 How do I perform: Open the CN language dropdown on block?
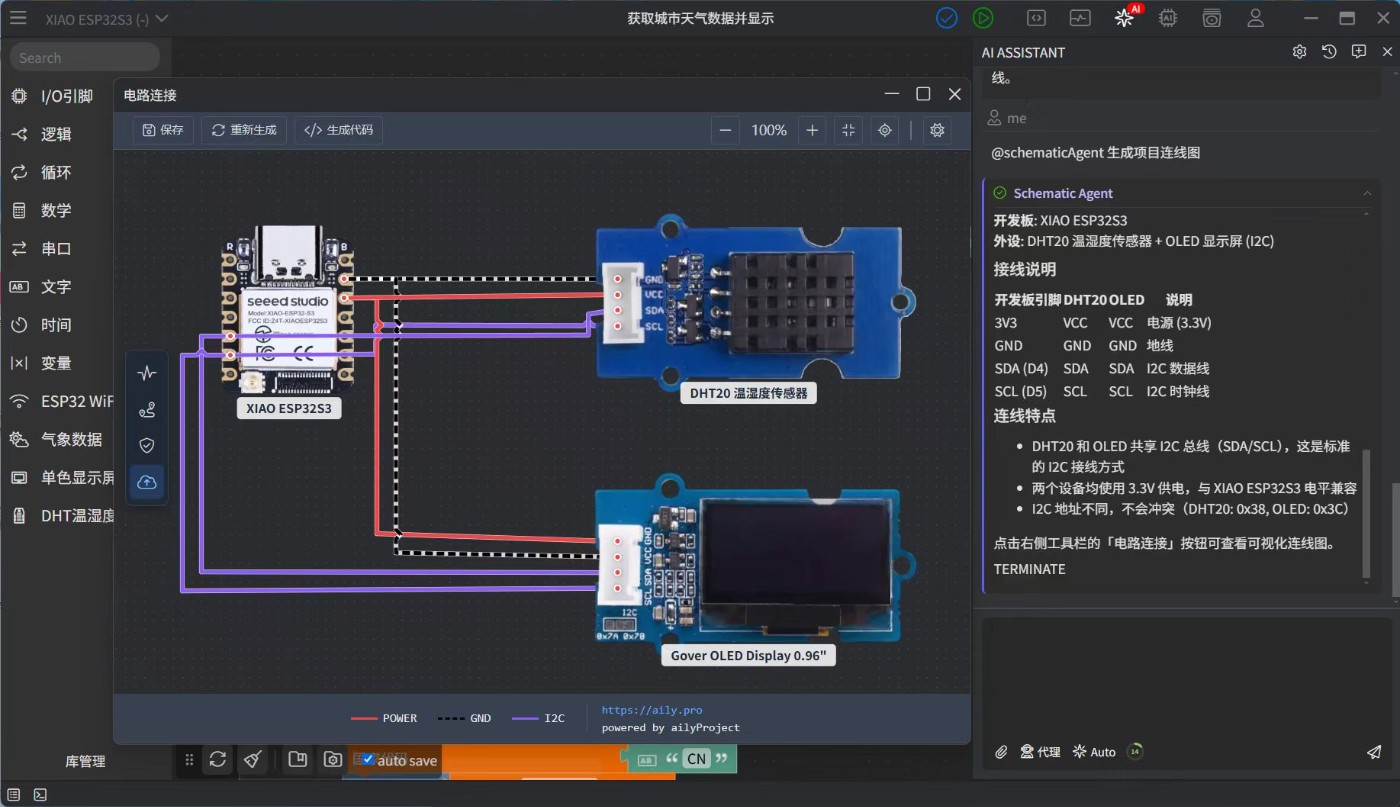pyautogui.click(x=696, y=759)
